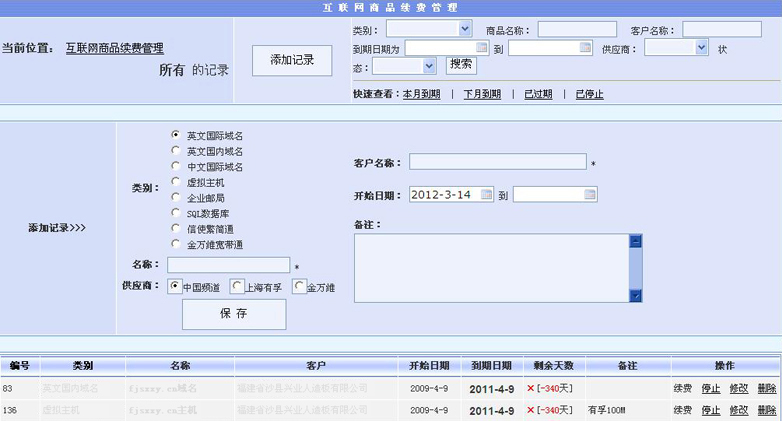Click the red X icon in row 83
The width and height of the screenshot is (782, 421).
[x=530, y=388]
